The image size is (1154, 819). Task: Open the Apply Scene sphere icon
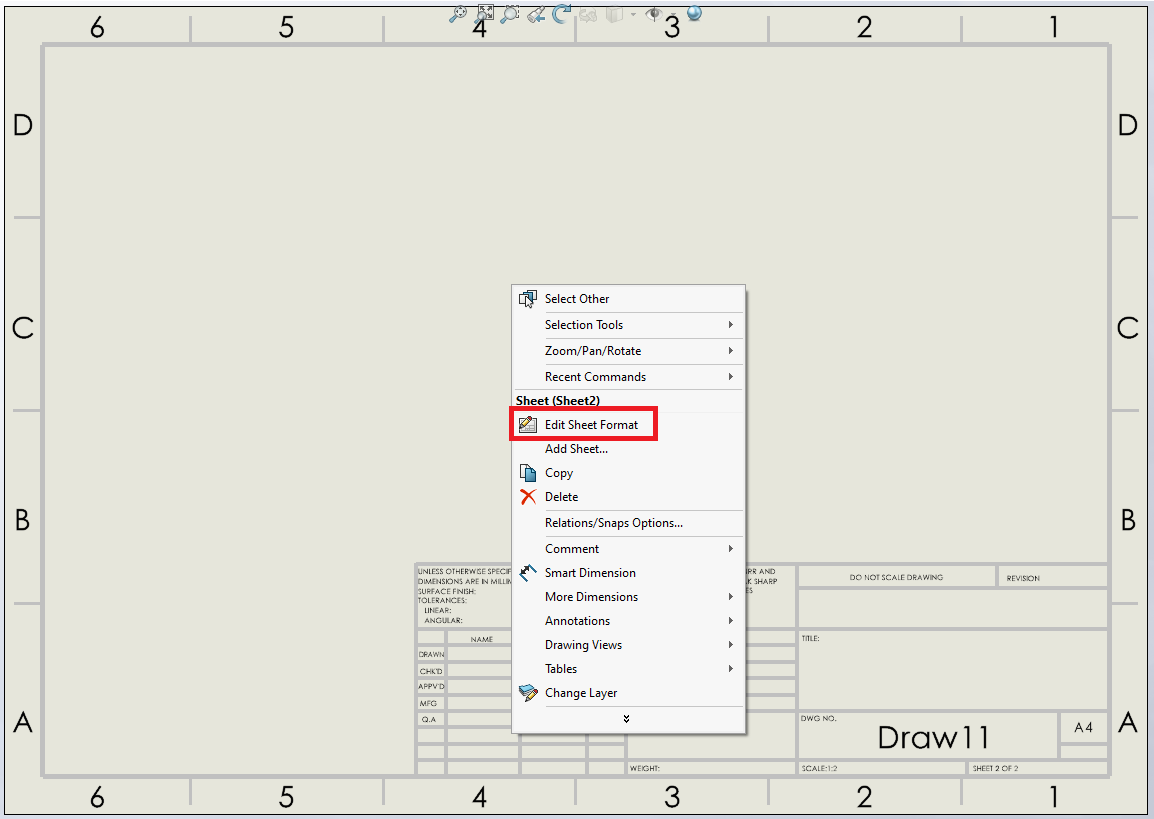[693, 13]
